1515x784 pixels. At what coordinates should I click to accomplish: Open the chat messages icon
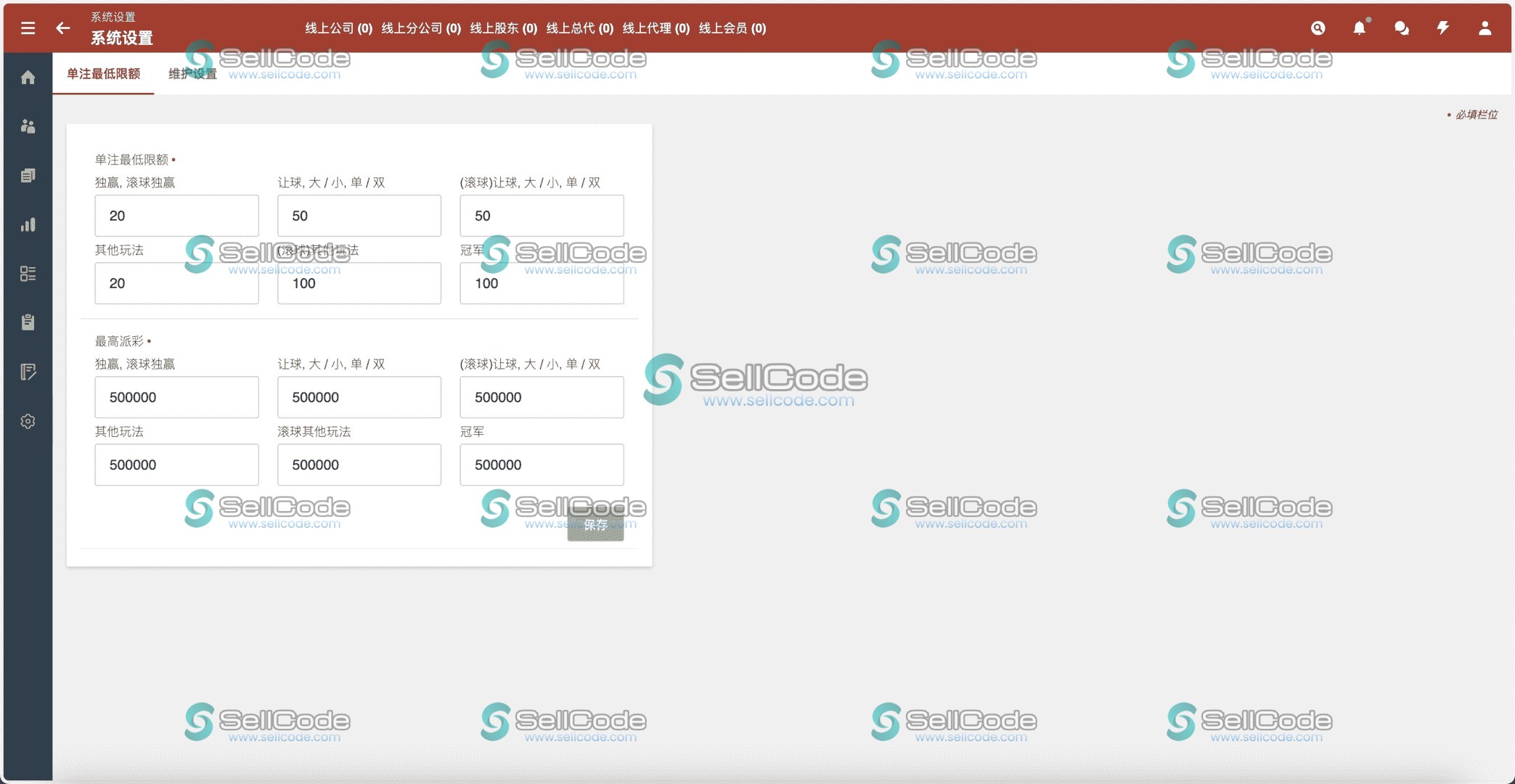[1401, 28]
